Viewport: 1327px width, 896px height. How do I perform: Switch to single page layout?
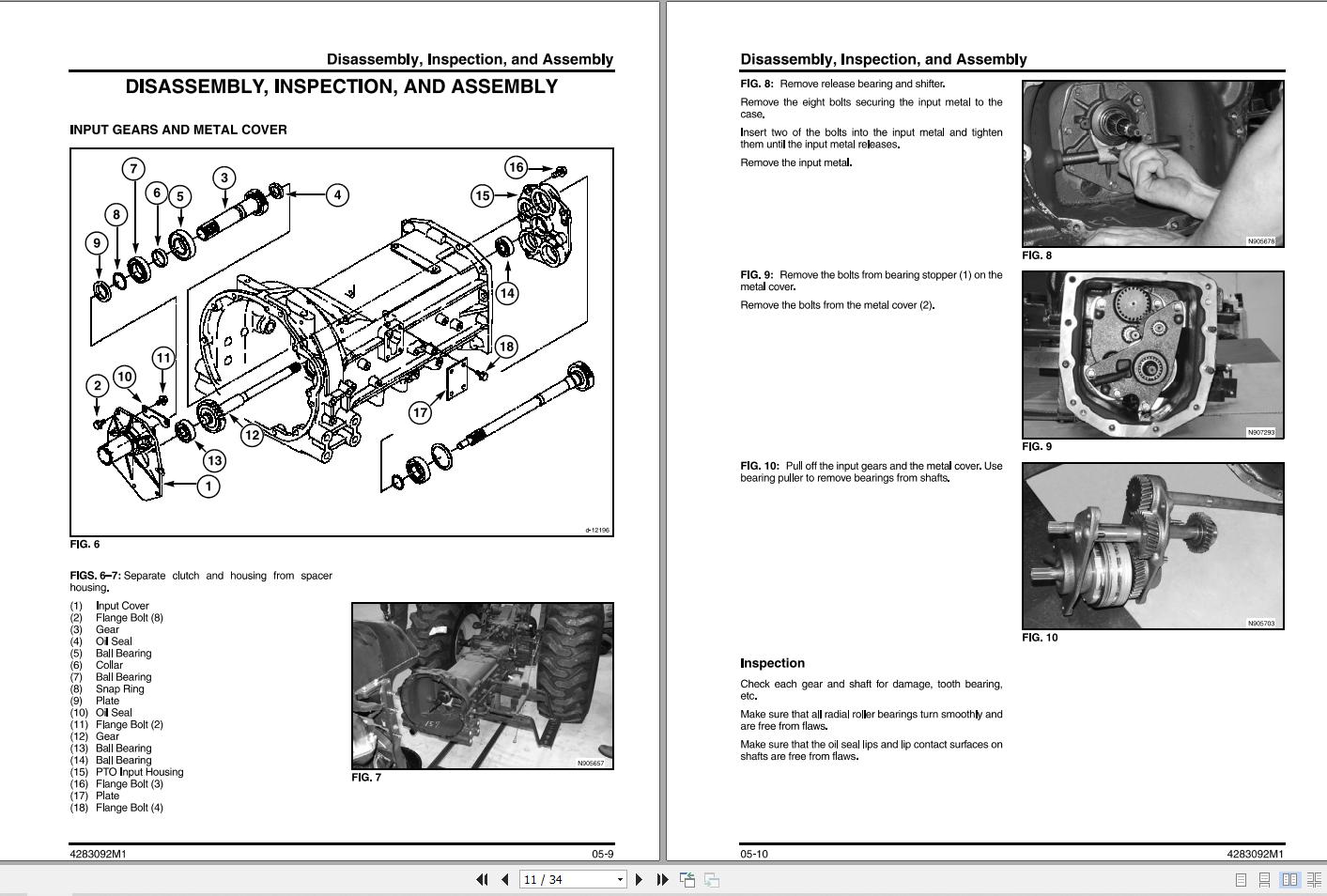pyautogui.click(x=1241, y=880)
